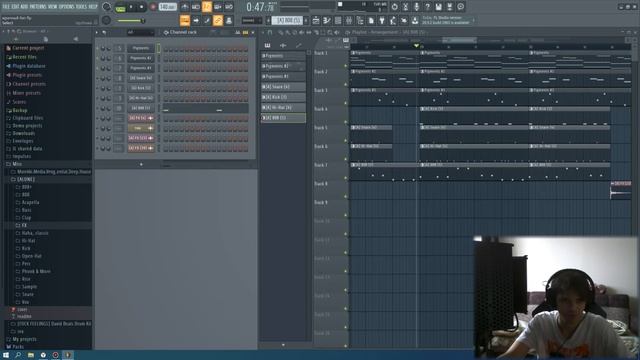Open the OPTIONS menu

point(67,7)
